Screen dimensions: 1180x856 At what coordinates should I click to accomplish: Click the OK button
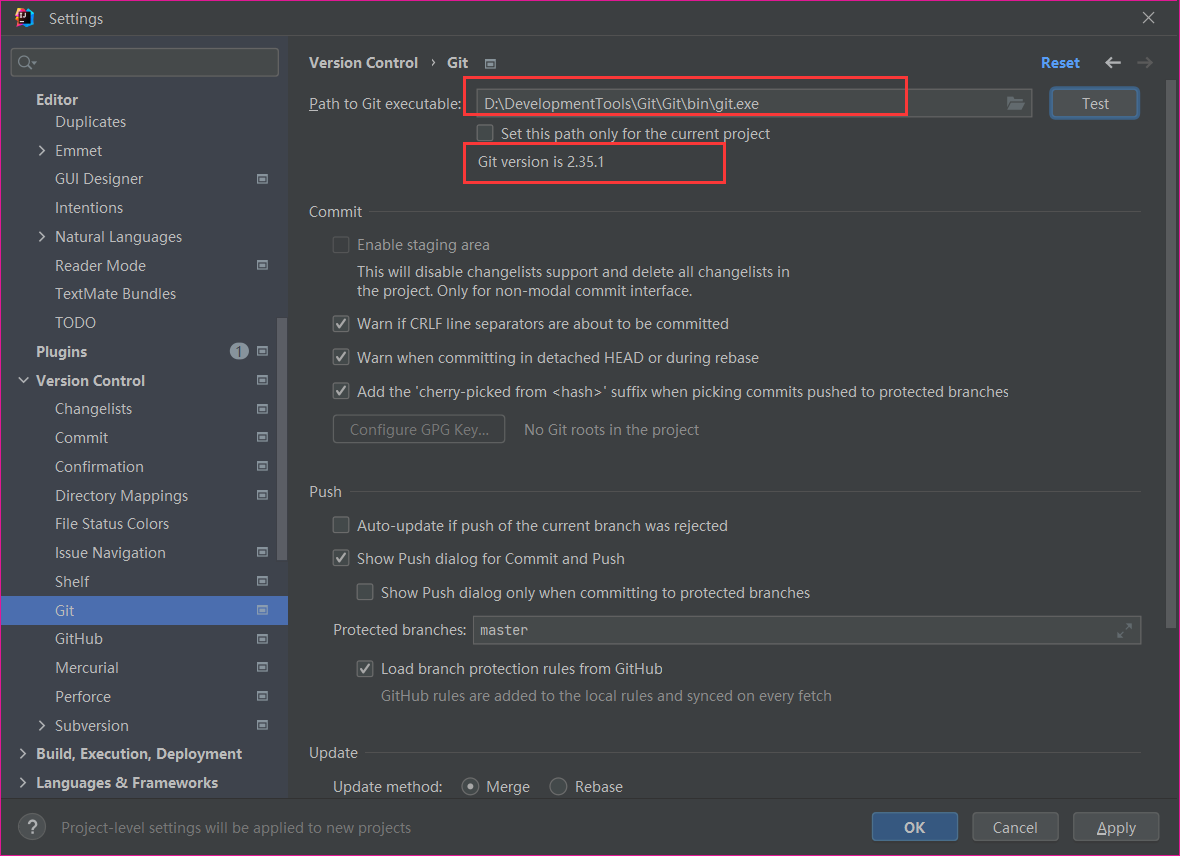[914, 827]
